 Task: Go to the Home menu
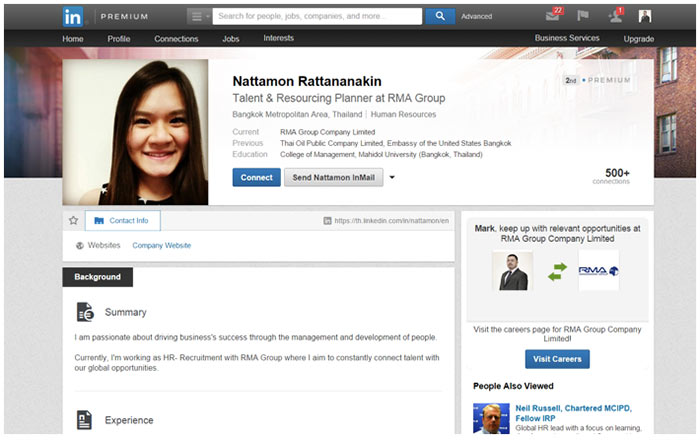click(73, 39)
